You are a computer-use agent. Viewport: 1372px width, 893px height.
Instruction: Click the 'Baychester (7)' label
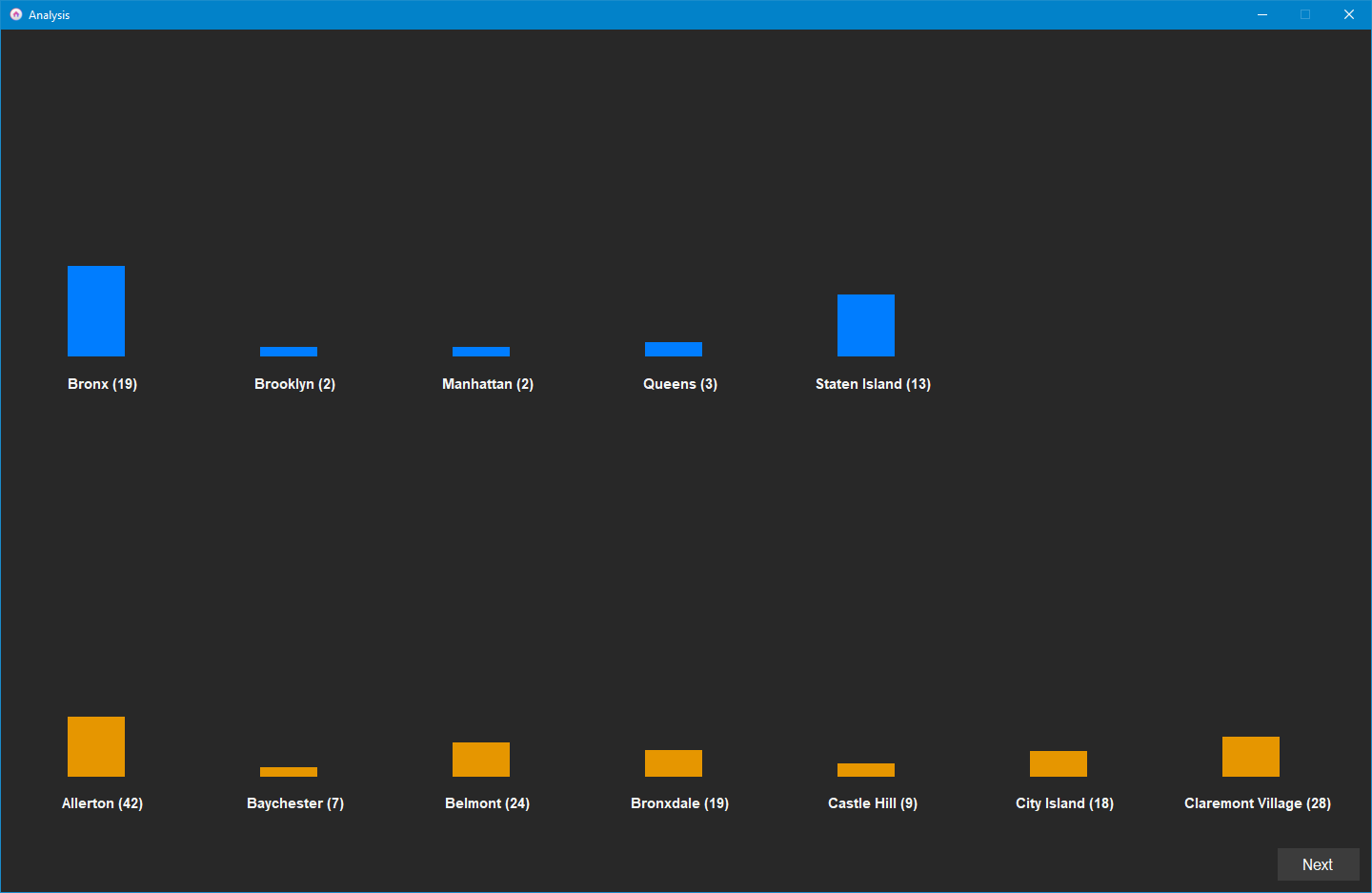tap(295, 803)
